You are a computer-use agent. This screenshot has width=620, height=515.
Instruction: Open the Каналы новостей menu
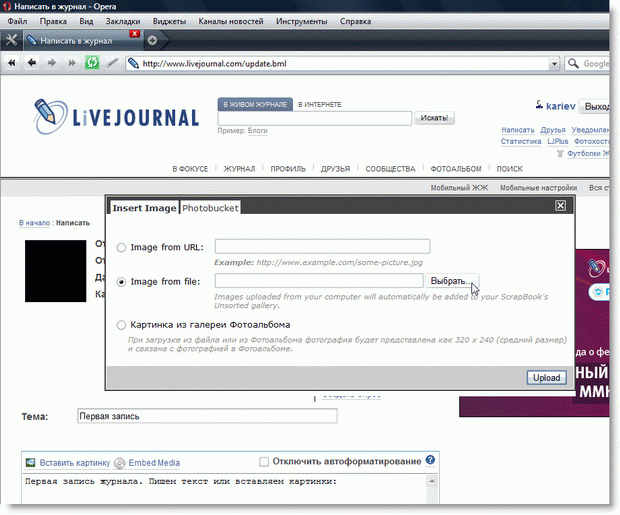click(x=231, y=21)
